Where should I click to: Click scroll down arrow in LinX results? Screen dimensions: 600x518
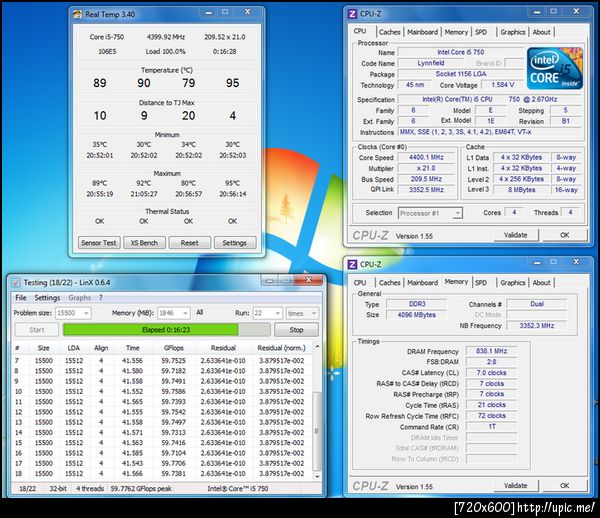(x=317, y=476)
